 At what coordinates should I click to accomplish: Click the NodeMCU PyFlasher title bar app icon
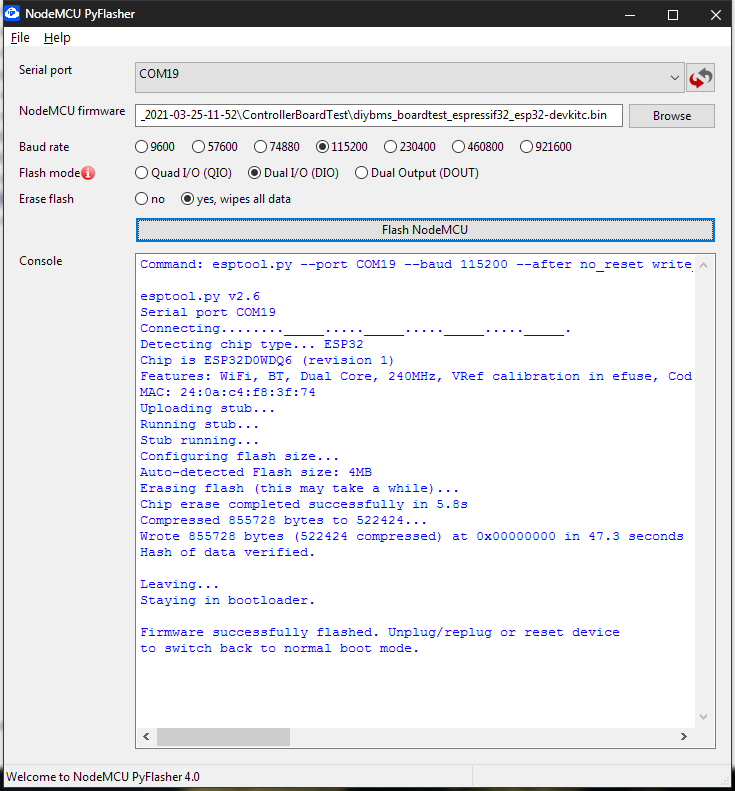(x=12, y=13)
